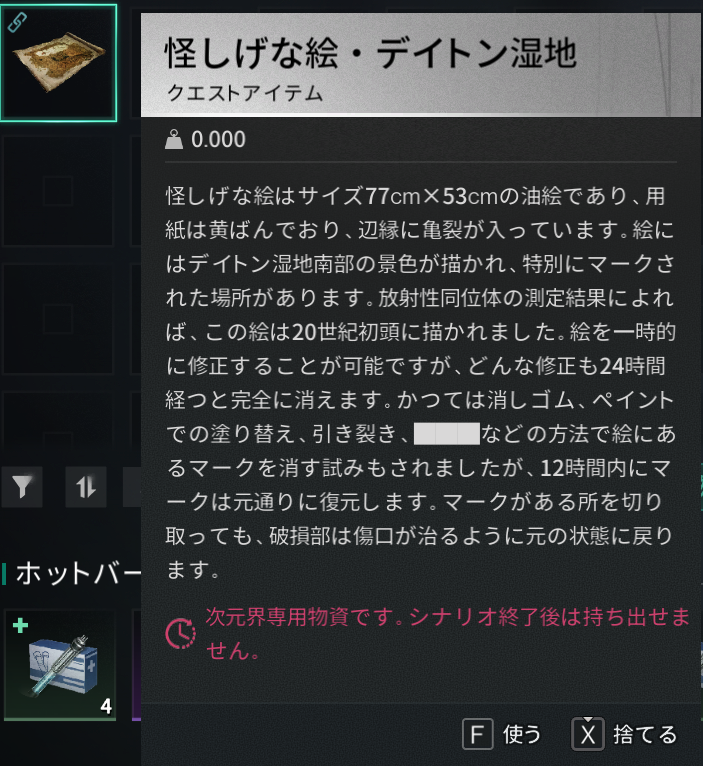
Task: Open the inventory filter funnel icon
Action: click(x=22, y=487)
